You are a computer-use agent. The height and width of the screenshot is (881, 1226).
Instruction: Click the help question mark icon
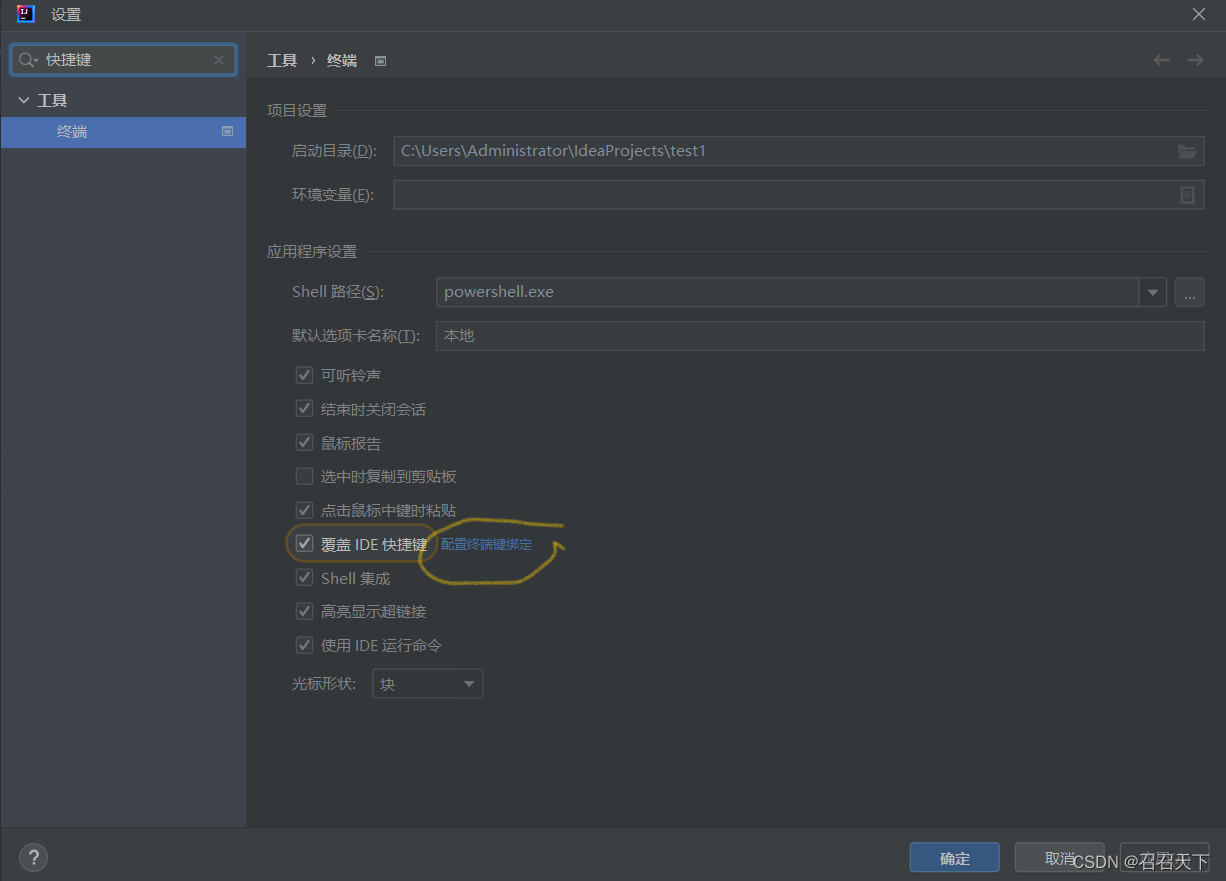[33, 857]
